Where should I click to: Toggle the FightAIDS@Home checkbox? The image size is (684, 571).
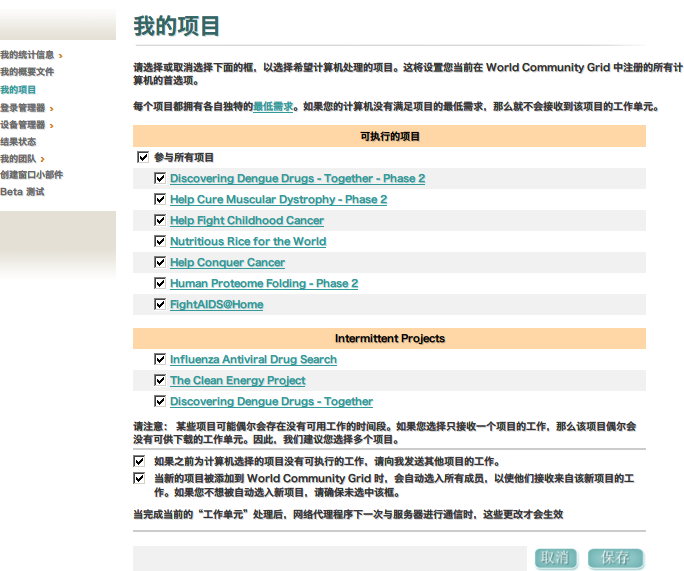160,304
